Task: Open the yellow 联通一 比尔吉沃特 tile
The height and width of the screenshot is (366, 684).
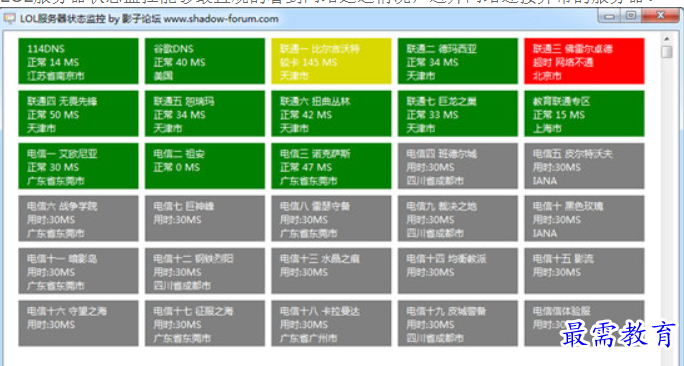Action: coord(332,61)
